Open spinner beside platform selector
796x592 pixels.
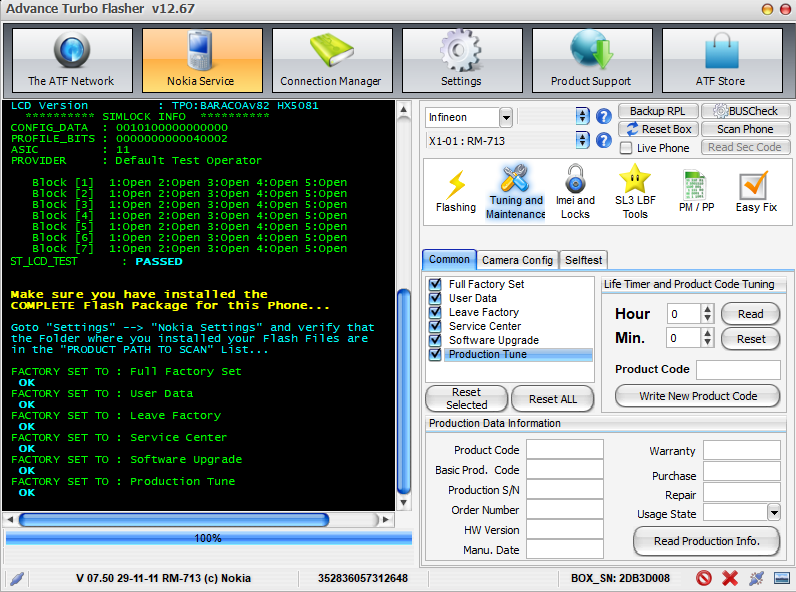click(582, 116)
